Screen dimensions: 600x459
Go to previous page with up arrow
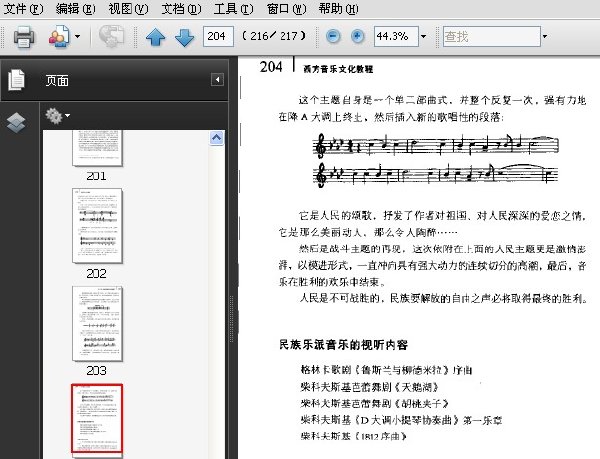[x=156, y=37]
